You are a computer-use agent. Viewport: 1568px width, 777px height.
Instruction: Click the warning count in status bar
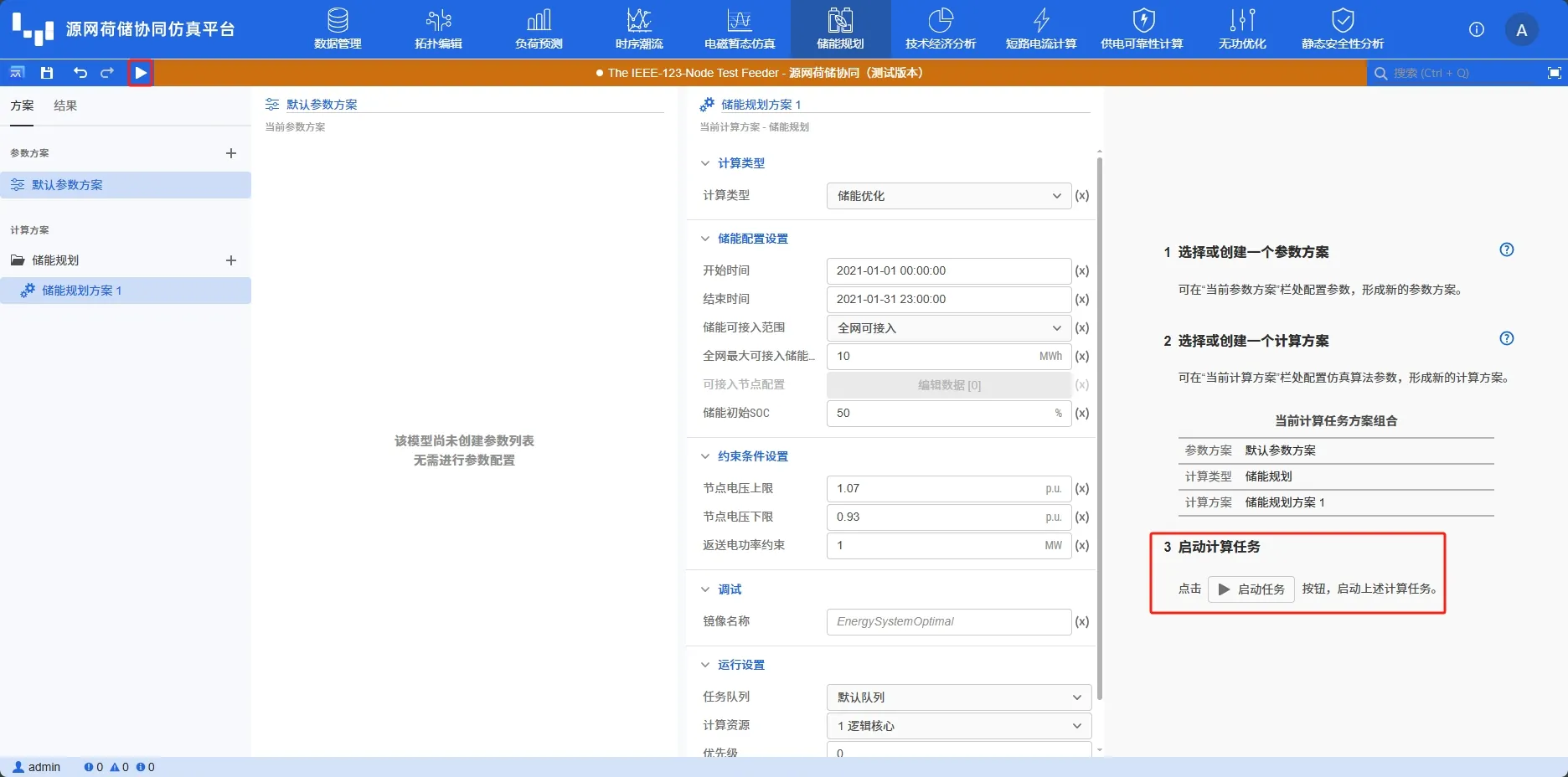pos(120,767)
